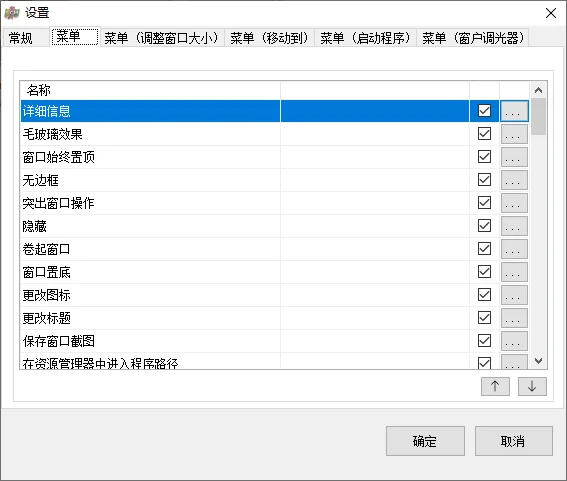The image size is (567, 481).
Task: Click the ellipsis button for 保存窗口截图
Action: pyautogui.click(x=514, y=341)
